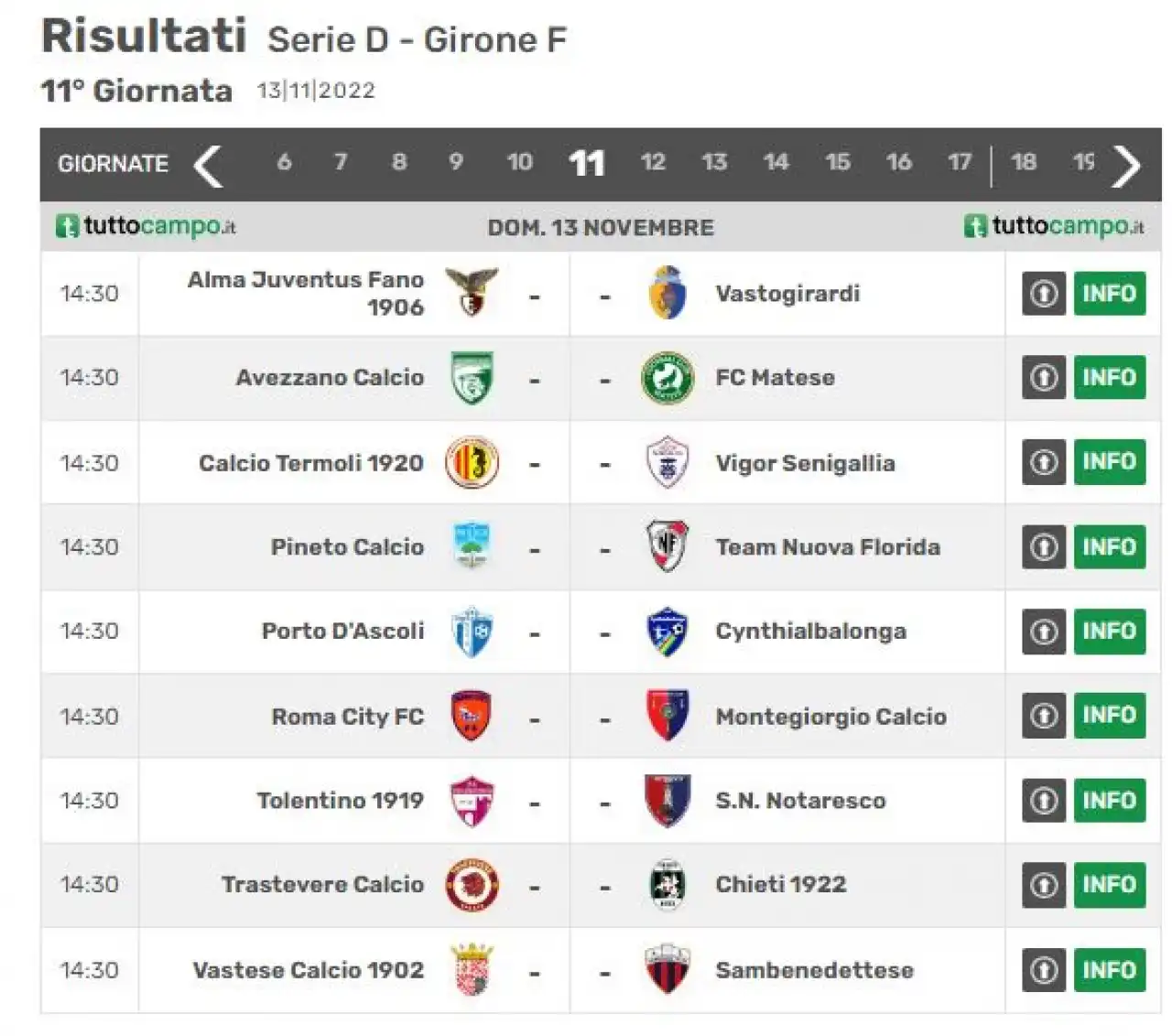Show next giornate with right chevron

[x=1125, y=166]
